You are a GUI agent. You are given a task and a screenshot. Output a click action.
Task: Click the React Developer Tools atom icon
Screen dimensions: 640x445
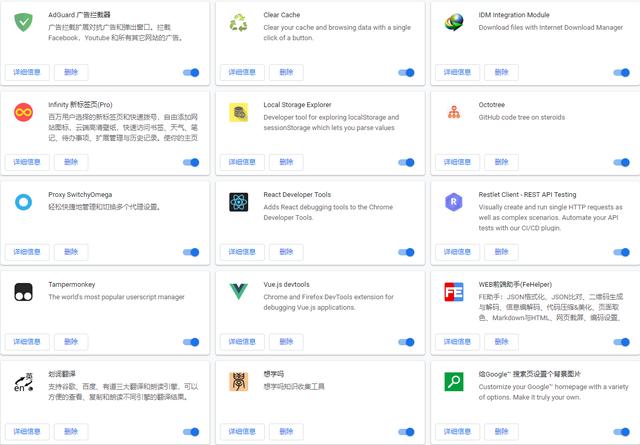tap(238, 202)
